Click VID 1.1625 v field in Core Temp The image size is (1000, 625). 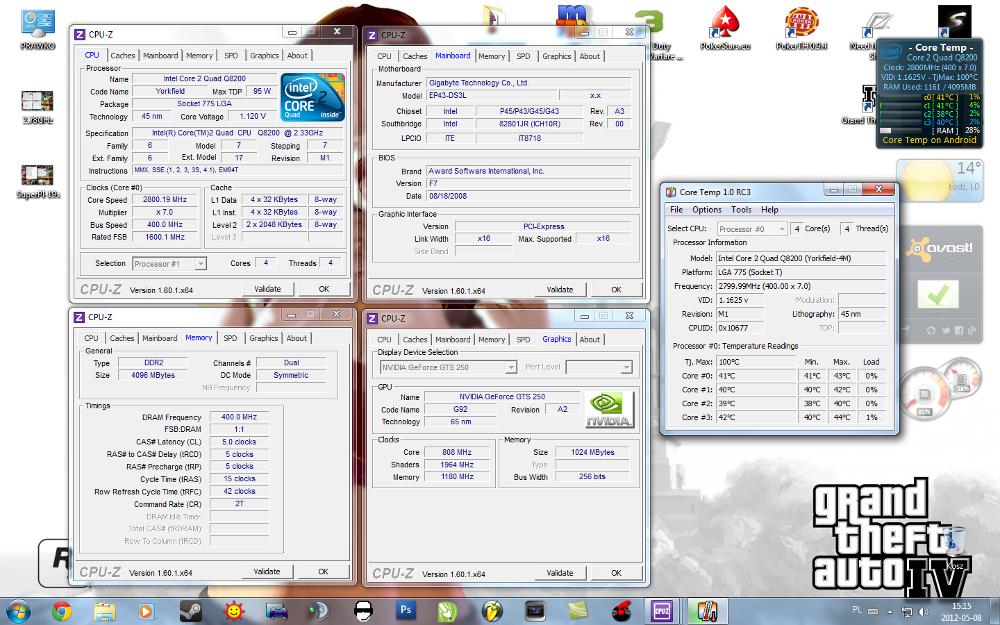(740, 300)
